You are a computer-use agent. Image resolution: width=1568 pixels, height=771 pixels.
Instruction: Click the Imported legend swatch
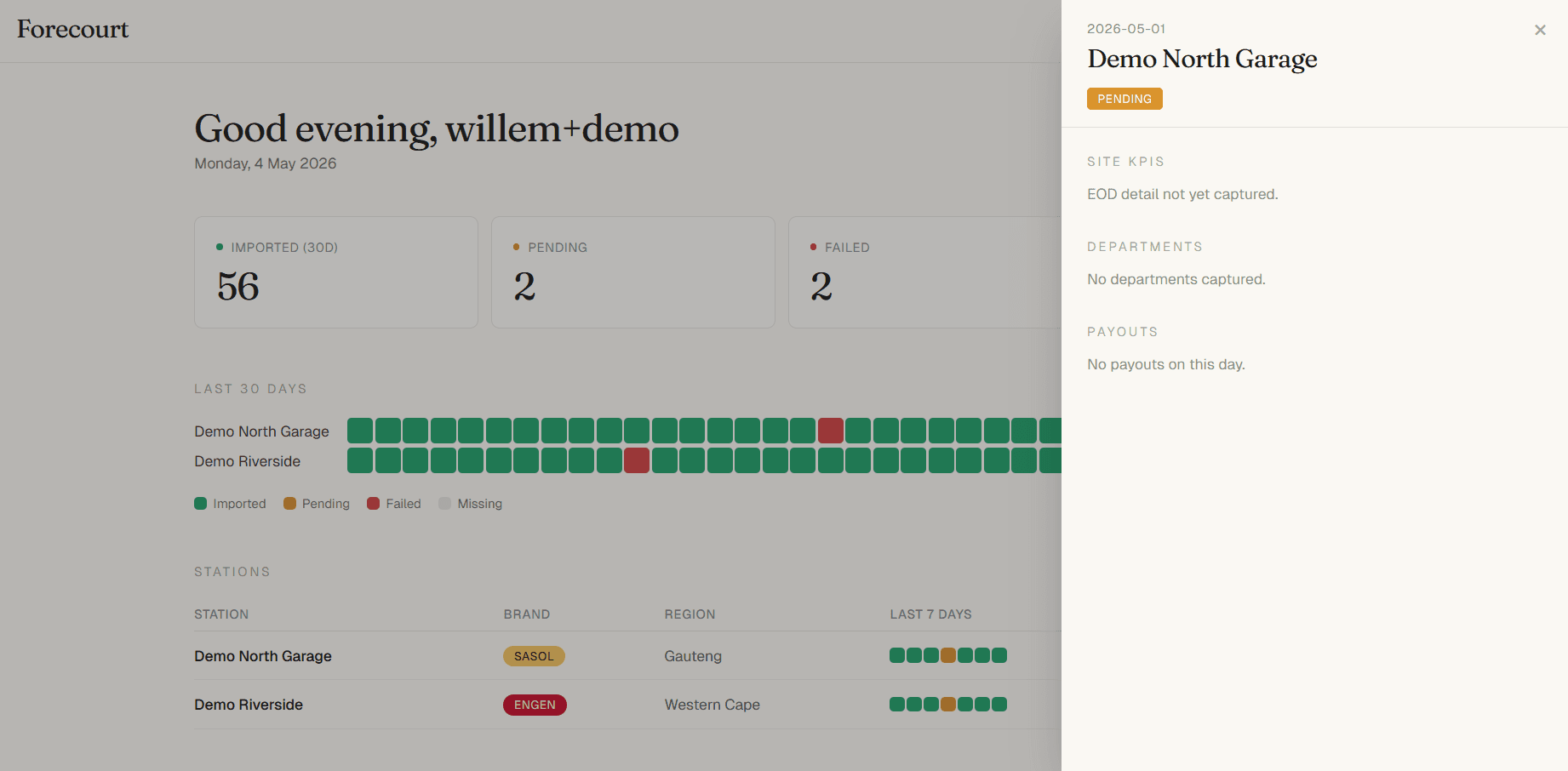tap(201, 504)
